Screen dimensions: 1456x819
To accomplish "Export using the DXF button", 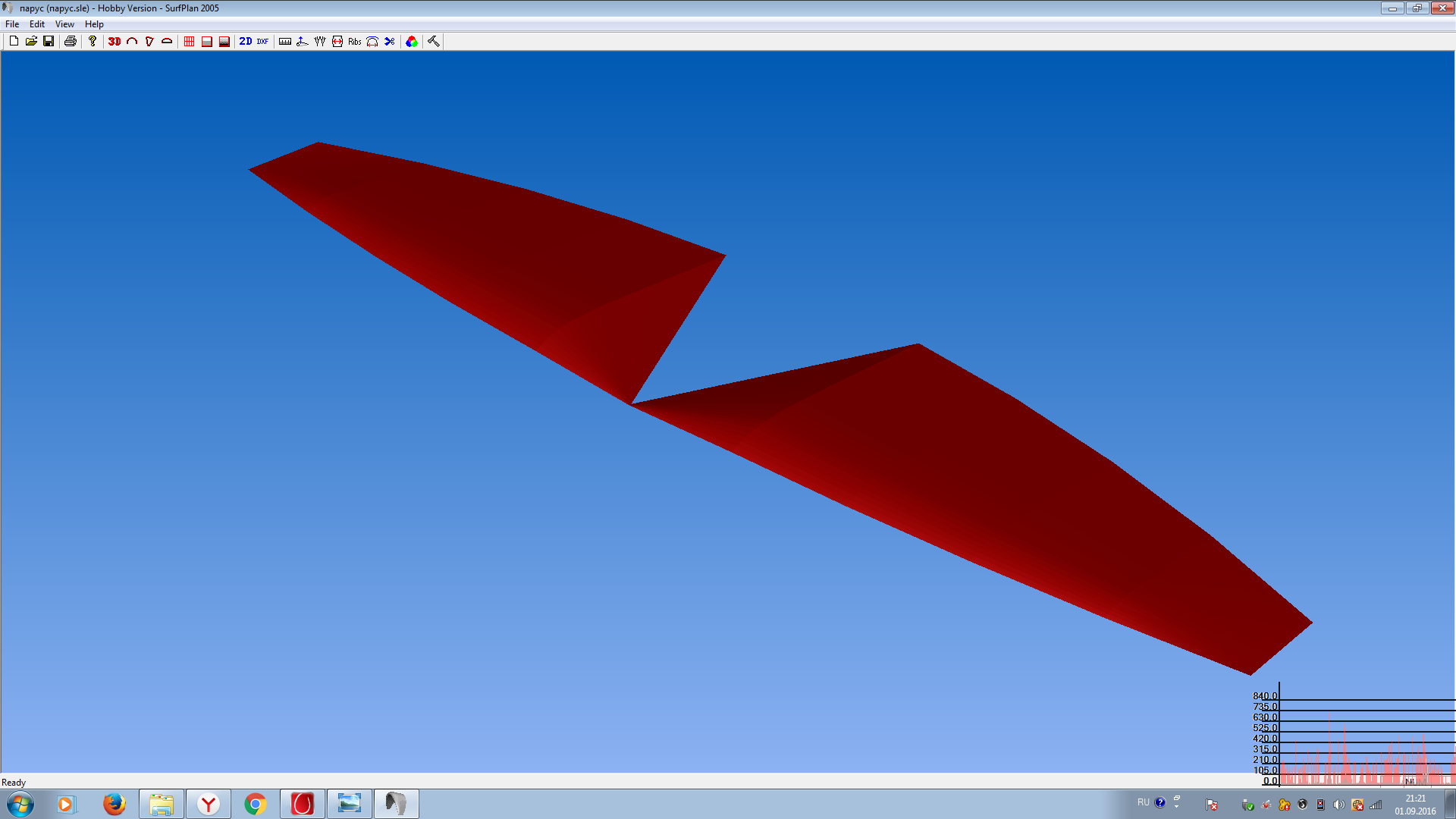I will tap(262, 41).
